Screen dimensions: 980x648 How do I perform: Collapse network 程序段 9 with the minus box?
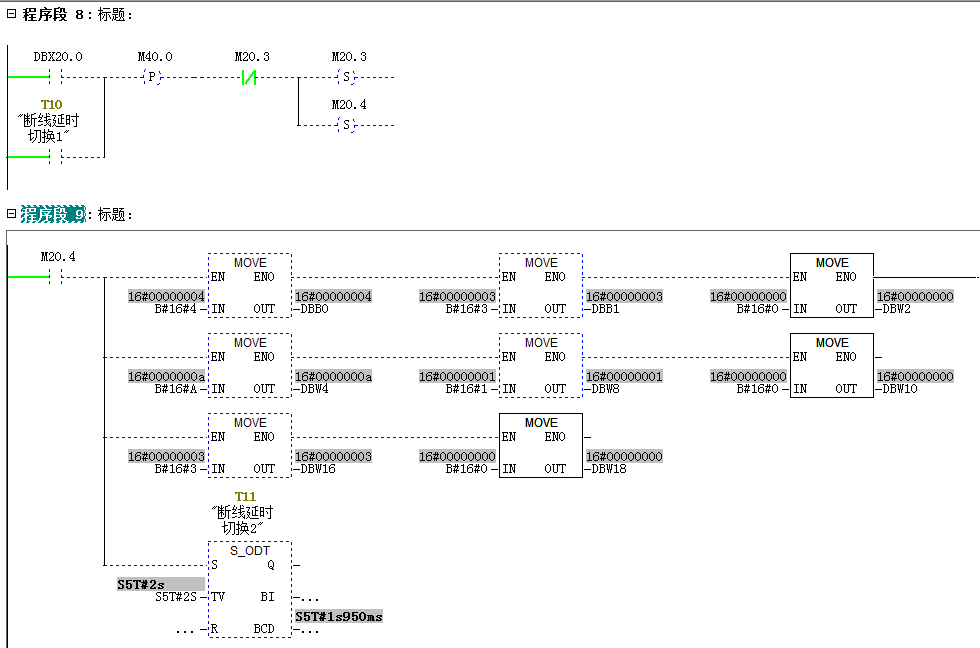11,214
